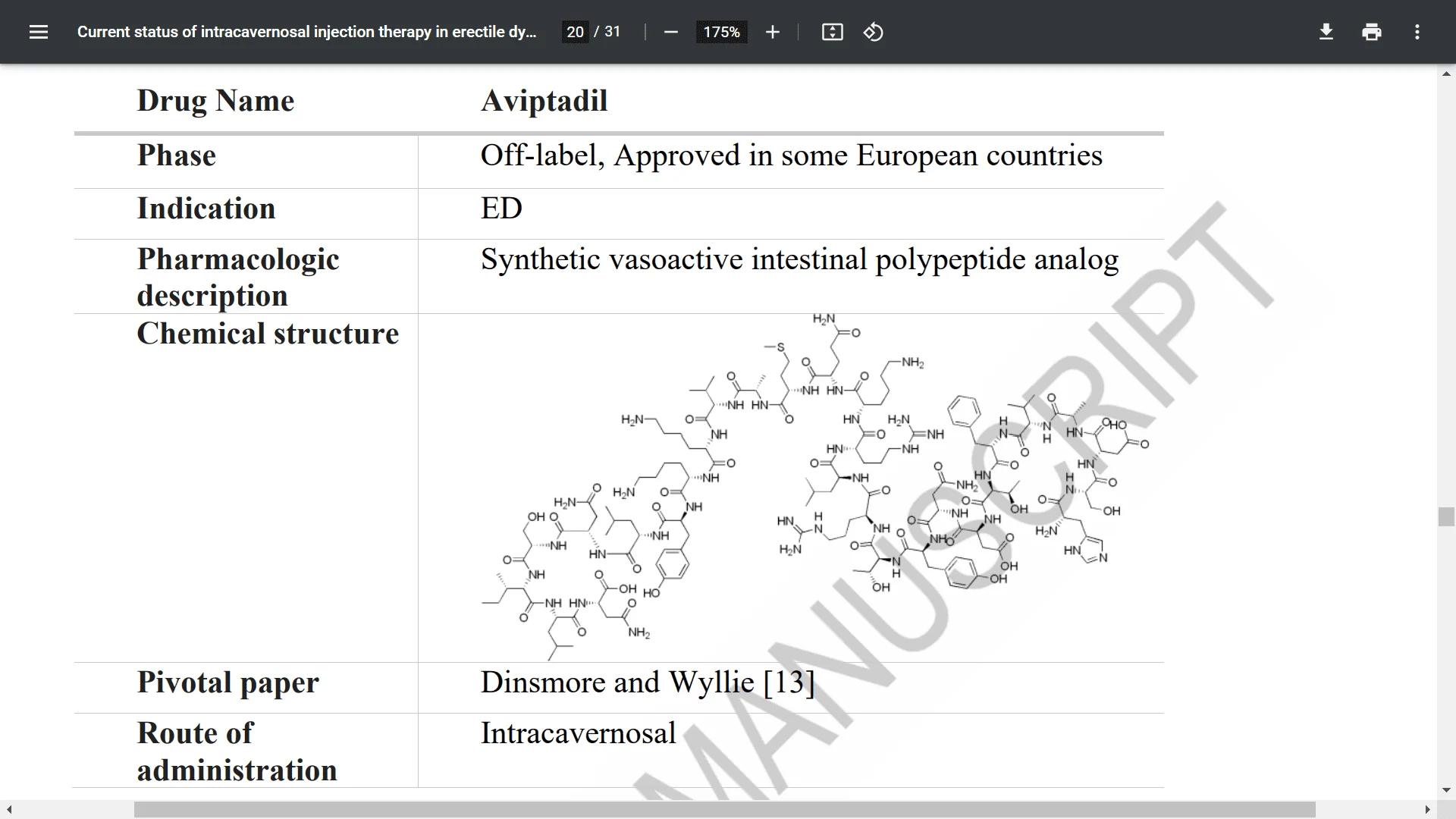The height and width of the screenshot is (819, 1456).
Task: Click the page number field showing 20
Action: pos(575,32)
